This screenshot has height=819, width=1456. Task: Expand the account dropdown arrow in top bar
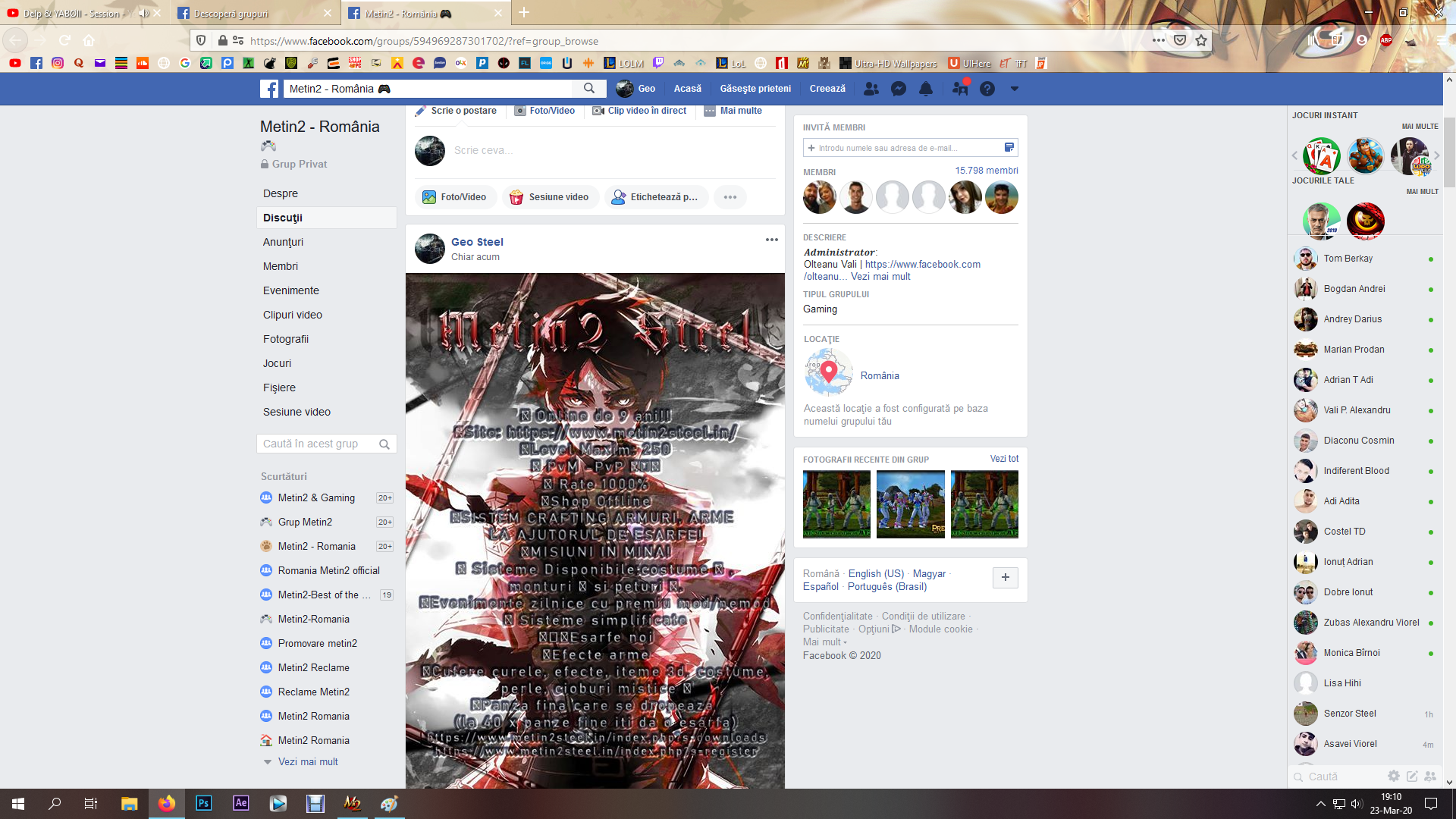[x=1014, y=89]
